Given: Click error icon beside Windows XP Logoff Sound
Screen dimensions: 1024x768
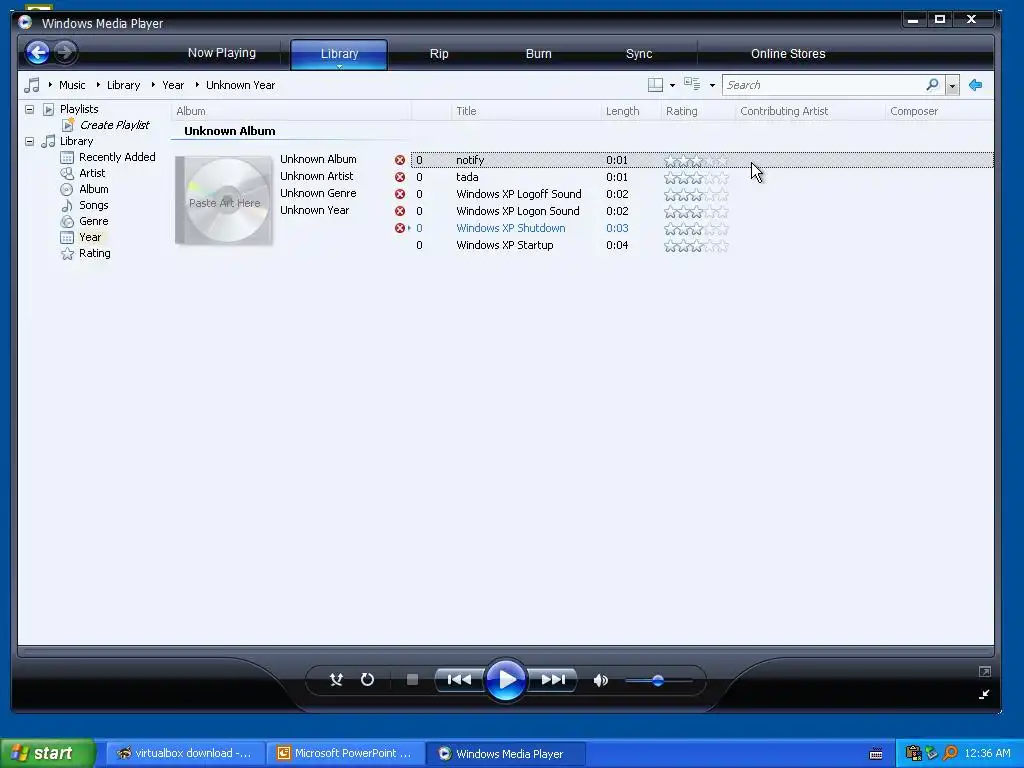Looking at the screenshot, I should tap(400, 194).
